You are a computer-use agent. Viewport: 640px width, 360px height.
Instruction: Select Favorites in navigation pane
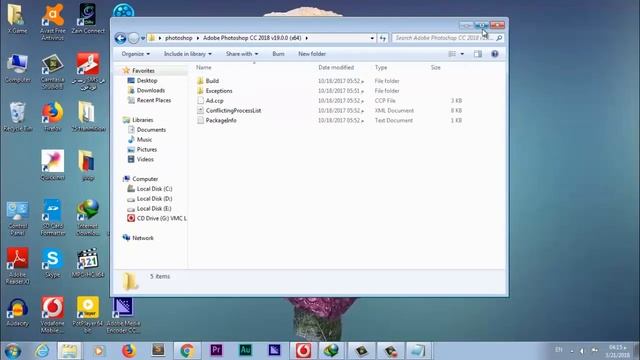pos(143,71)
